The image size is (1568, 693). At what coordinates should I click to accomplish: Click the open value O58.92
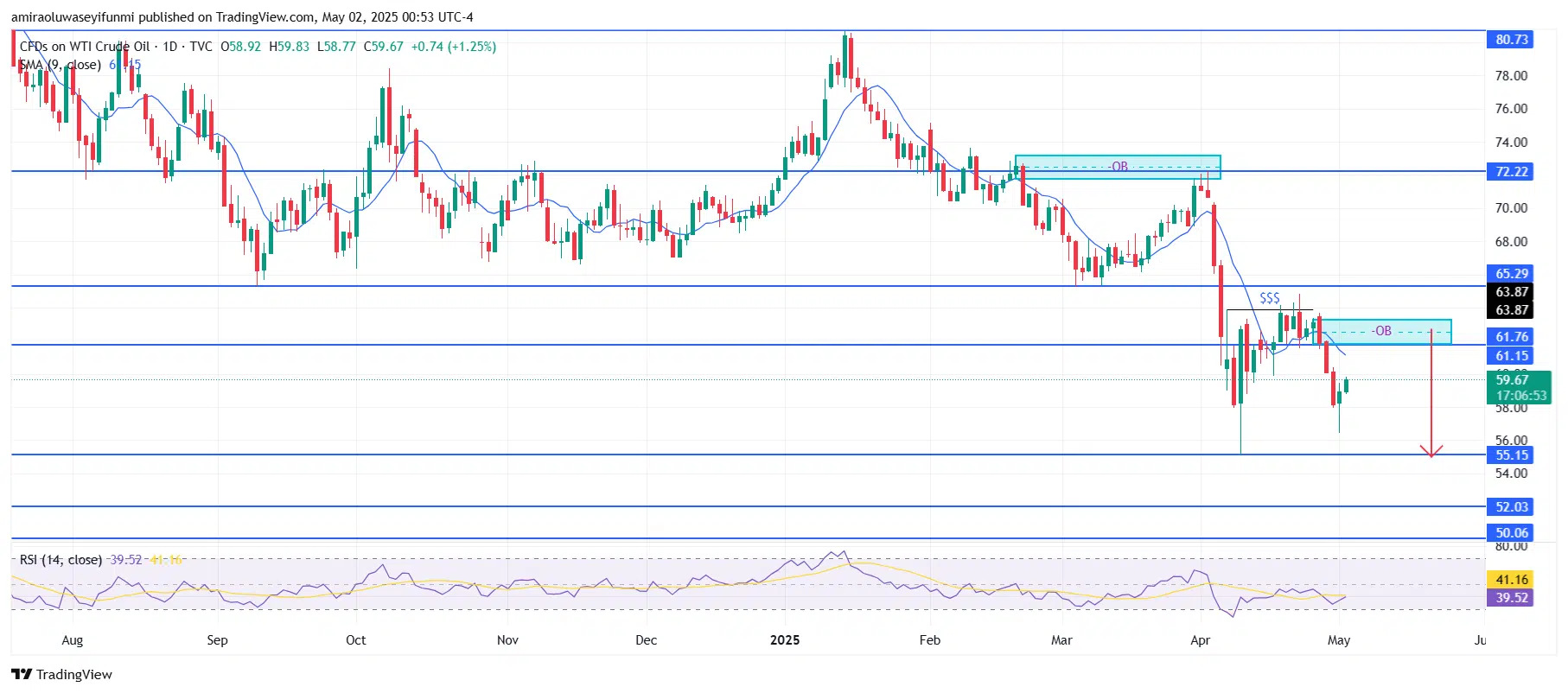240,47
